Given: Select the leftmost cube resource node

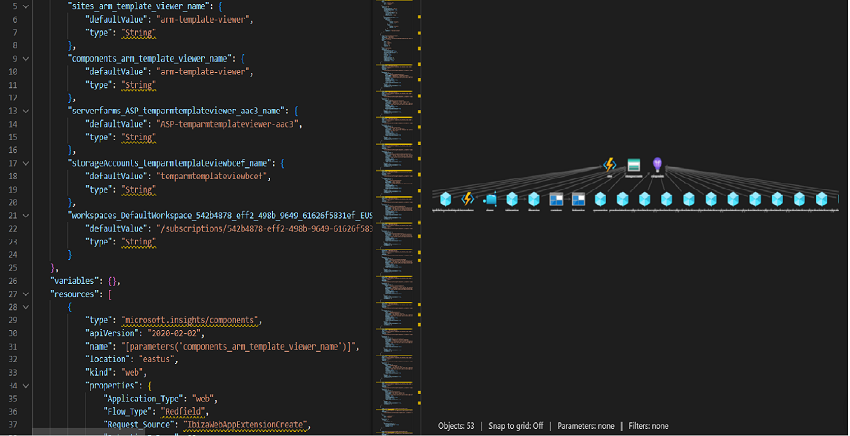Looking at the screenshot, I should point(445,199).
